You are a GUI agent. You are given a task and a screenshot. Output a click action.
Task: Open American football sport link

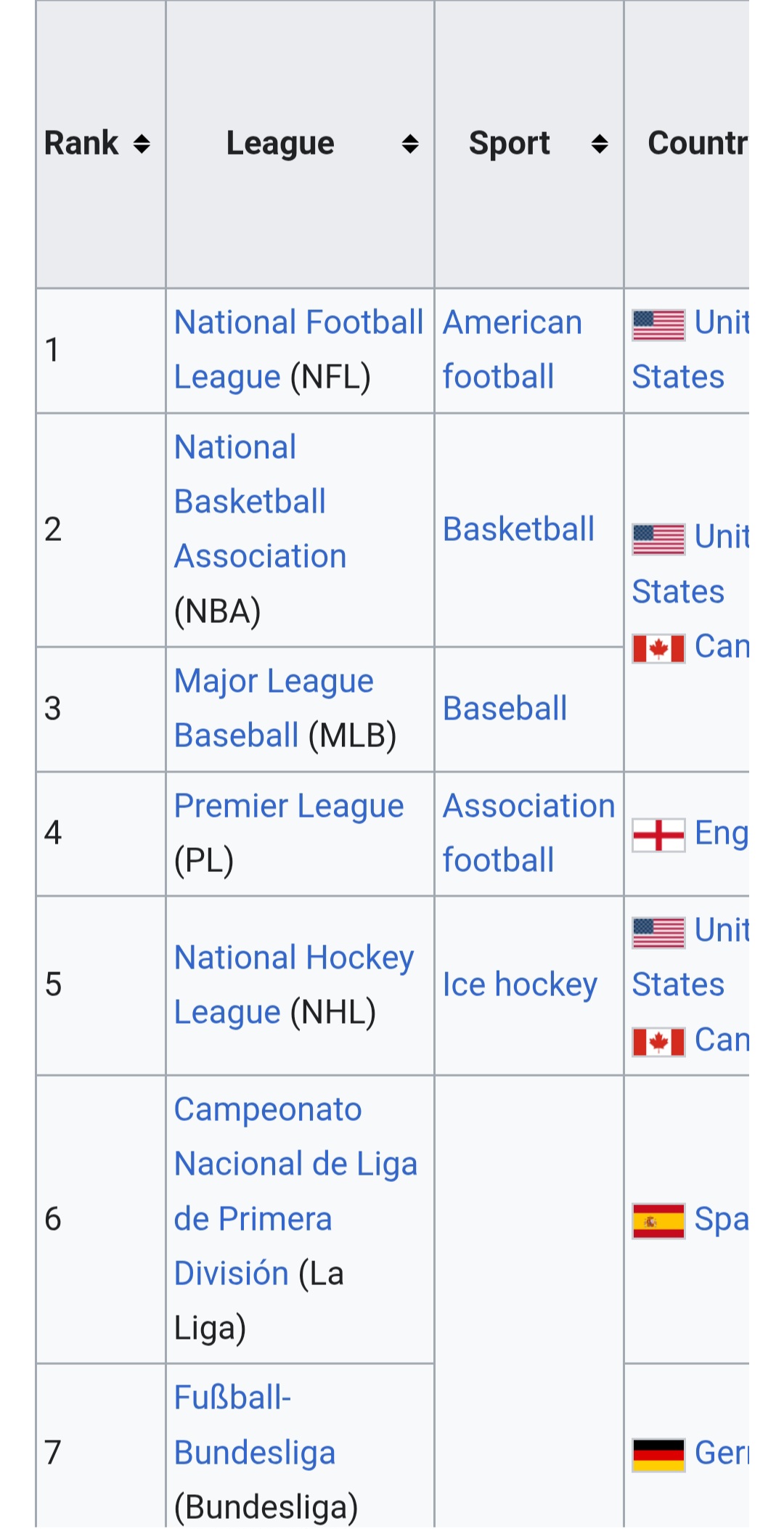pos(513,349)
